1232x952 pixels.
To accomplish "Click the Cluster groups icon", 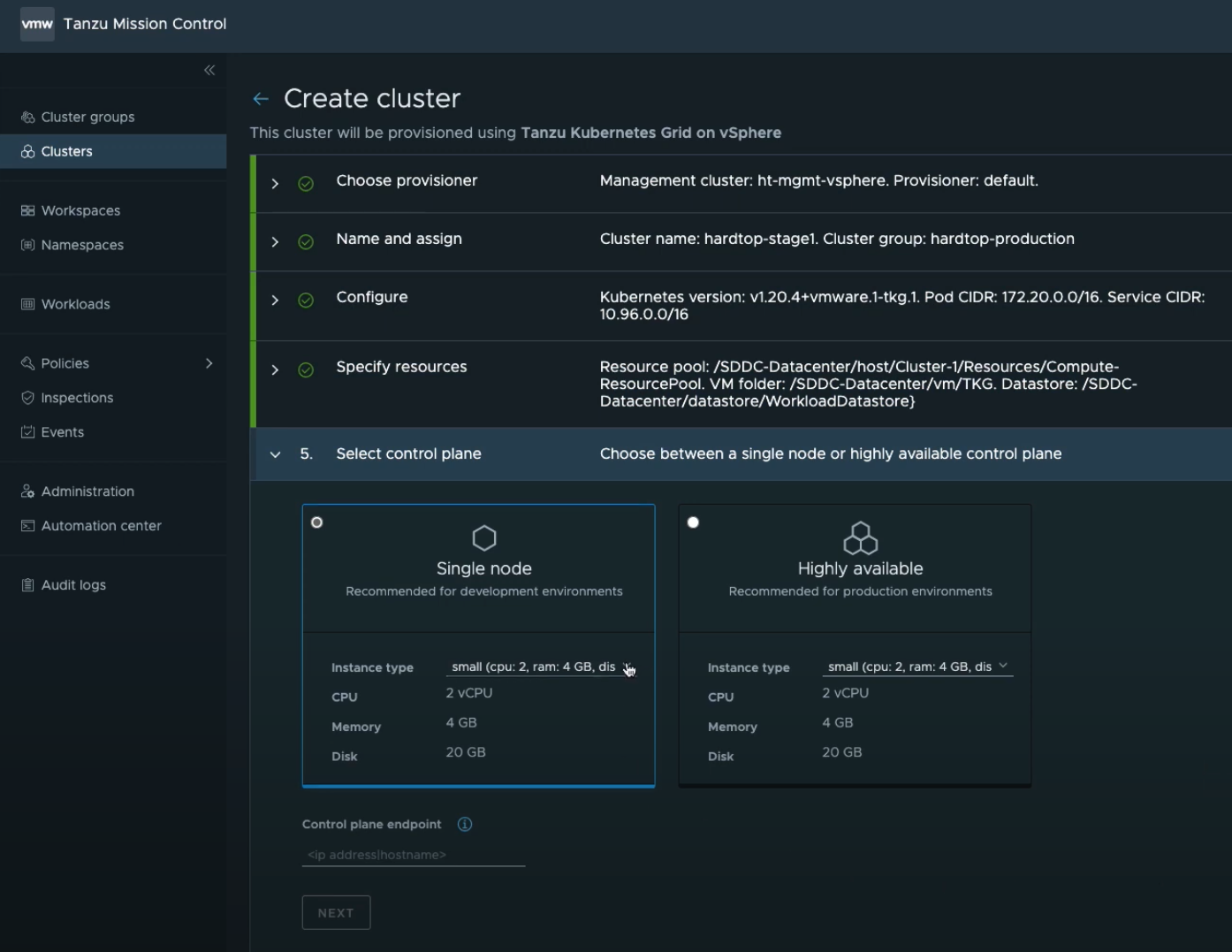I will (27, 117).
